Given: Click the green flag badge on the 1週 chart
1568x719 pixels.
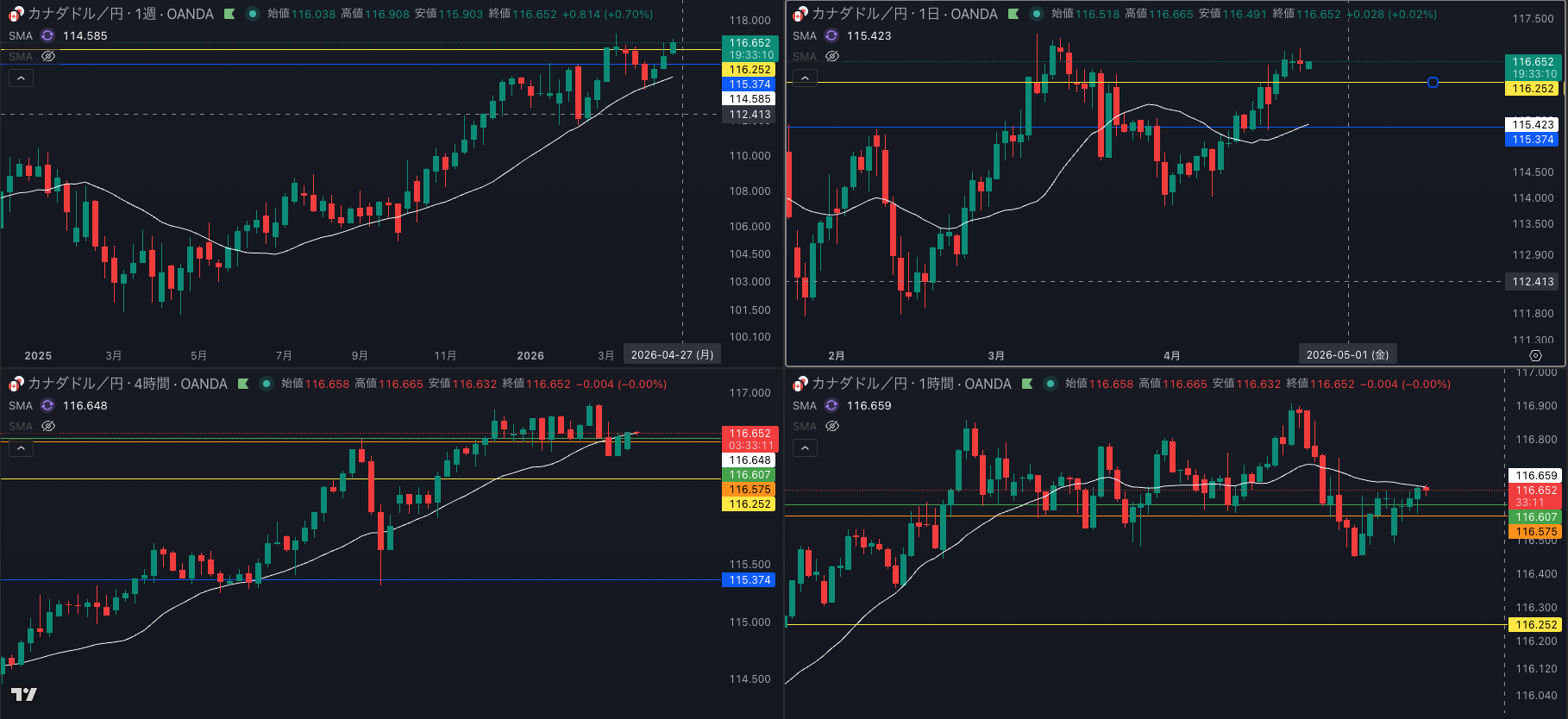Looking at the screenshot, I should [229, 14].
